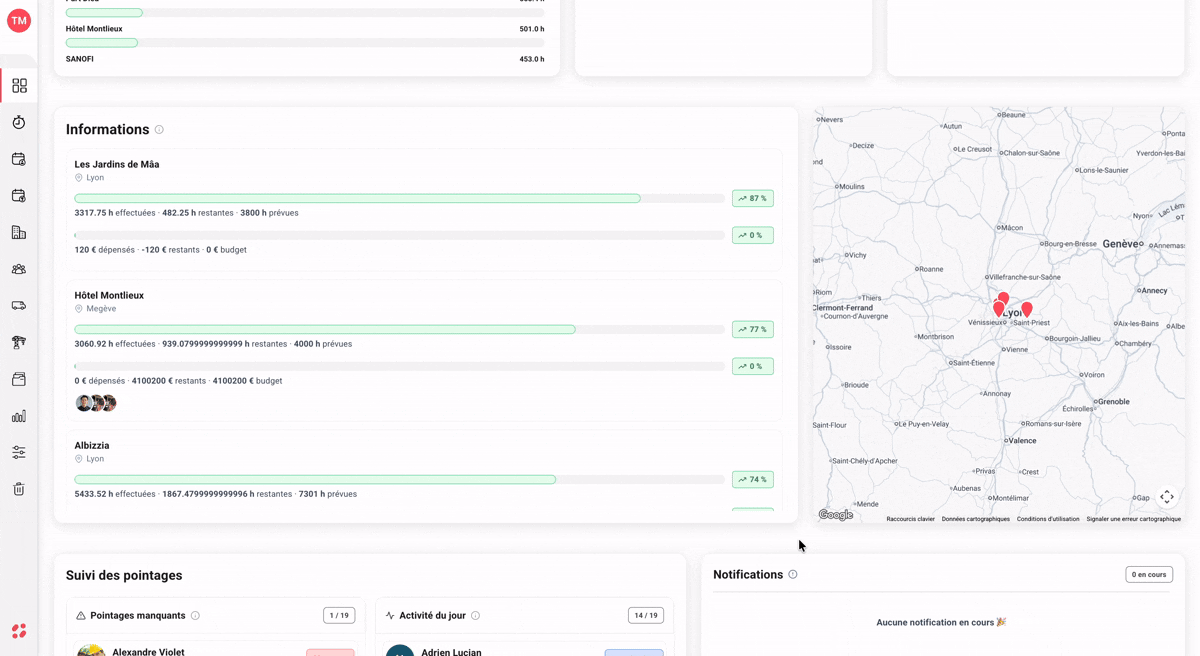Image resolution: width=1200 pixels, height=656 pixels.
Task: Open the Albizzia site title
Action: tap(92, 446)
